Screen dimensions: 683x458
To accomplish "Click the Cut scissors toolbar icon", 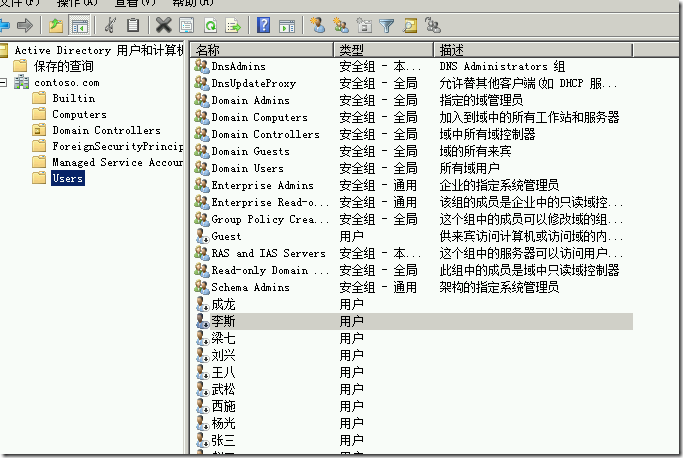I will click(110, 26).
